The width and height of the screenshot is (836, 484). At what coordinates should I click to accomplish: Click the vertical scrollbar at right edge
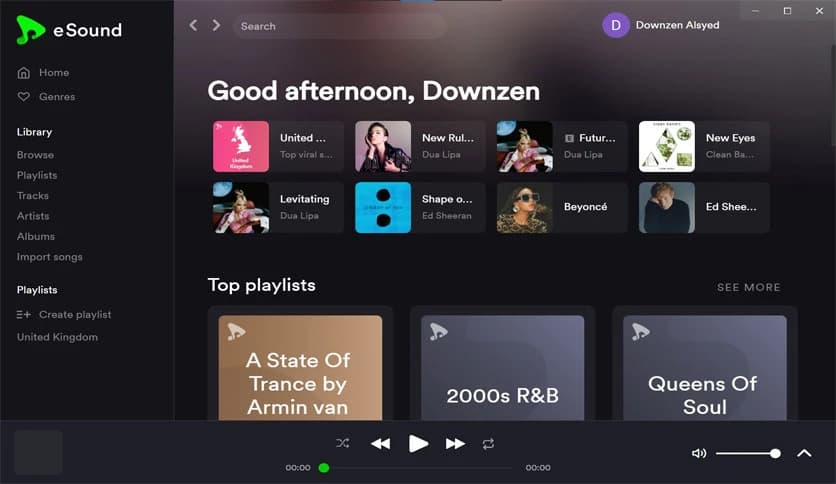[x=832, y=96]
